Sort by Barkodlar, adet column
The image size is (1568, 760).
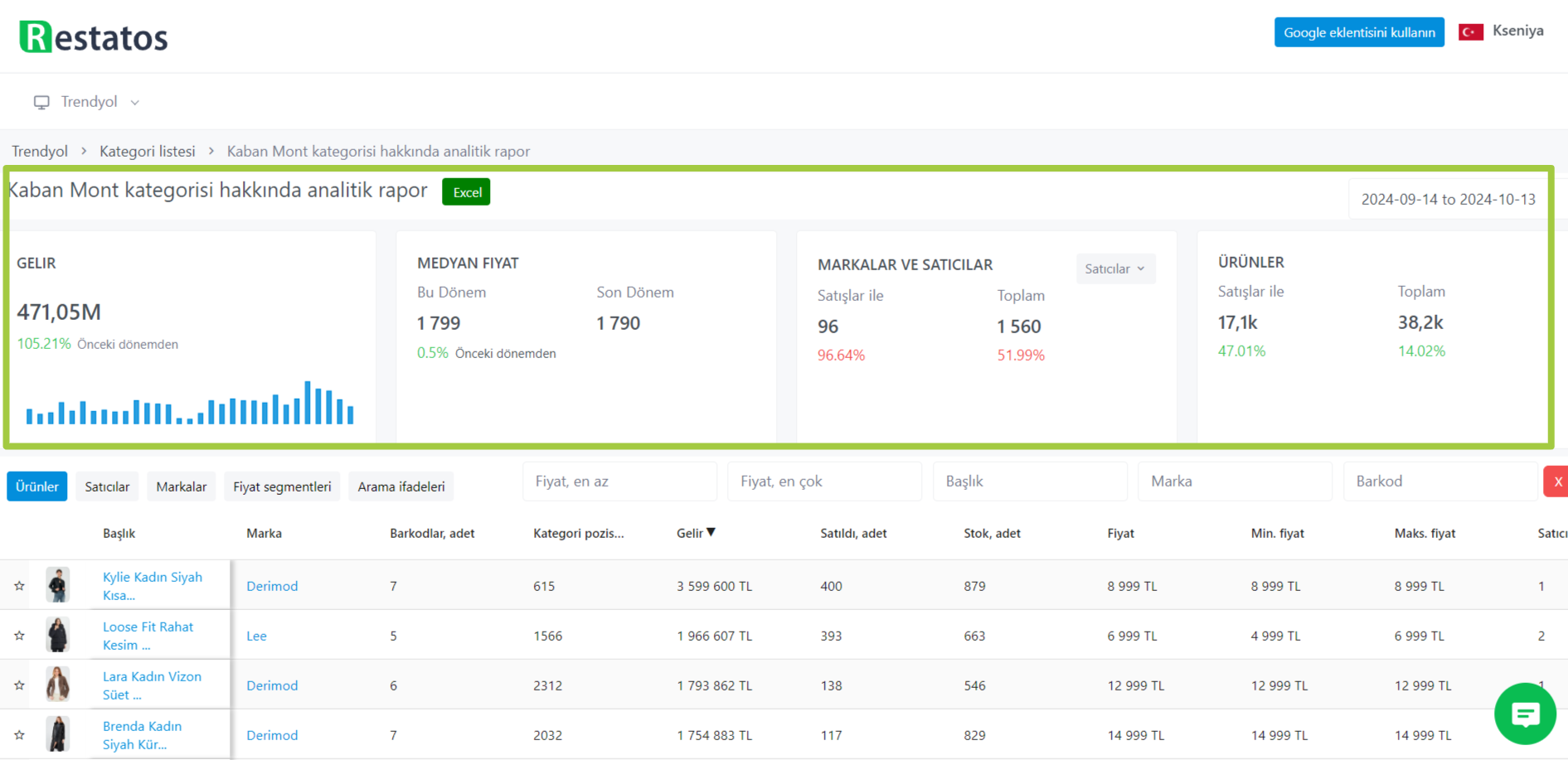pyautogui.click(x=432, y=533)
